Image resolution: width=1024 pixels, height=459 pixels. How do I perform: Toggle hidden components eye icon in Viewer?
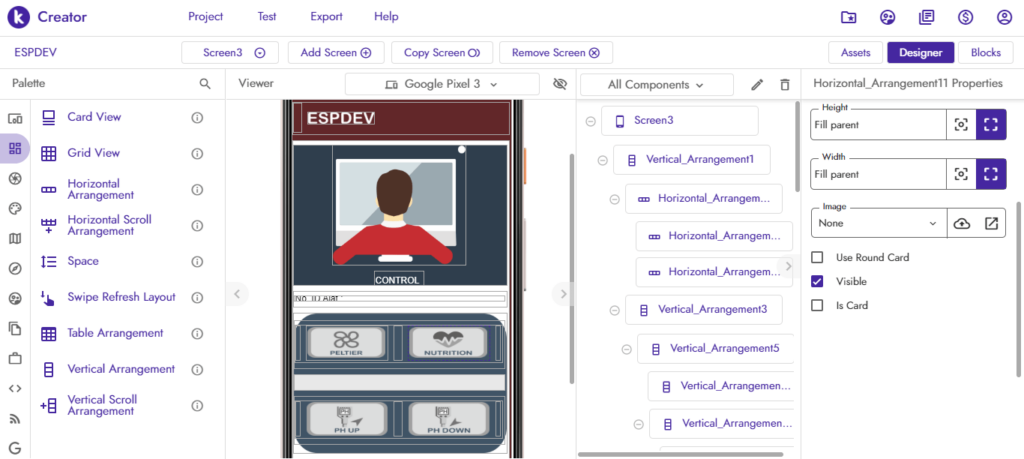[x=559, y=84]
